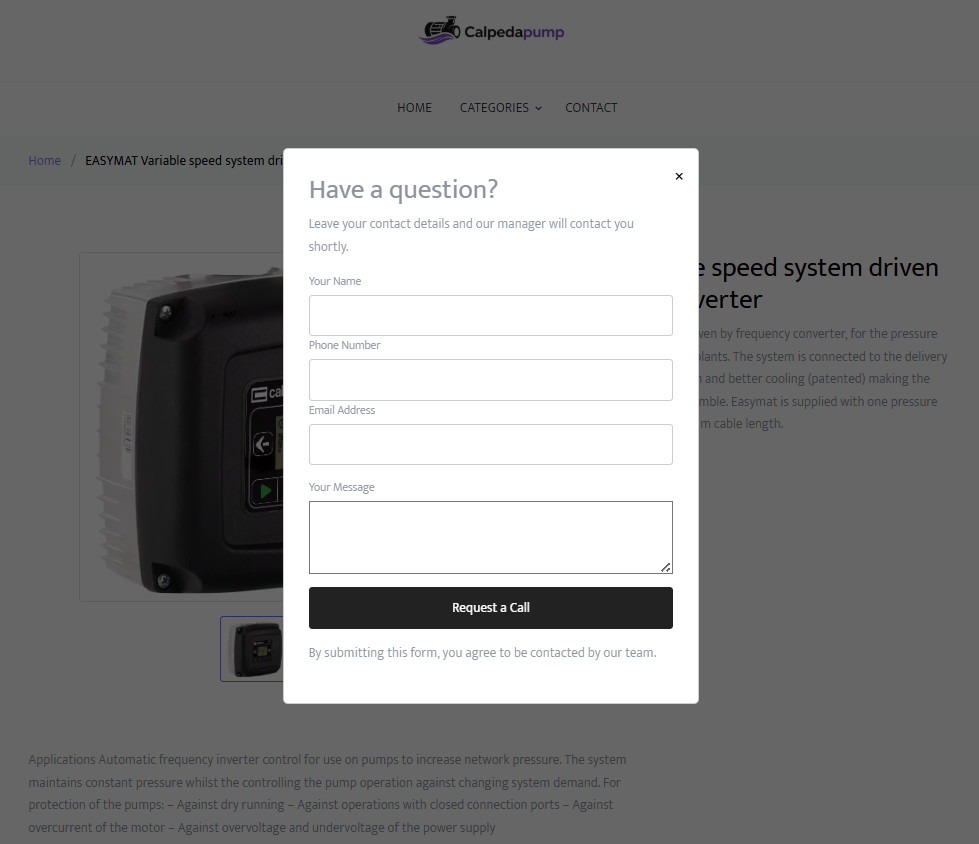Screen dimensions: 979x844
Task: Focus the Email Address input field
Action: point(490,444)
